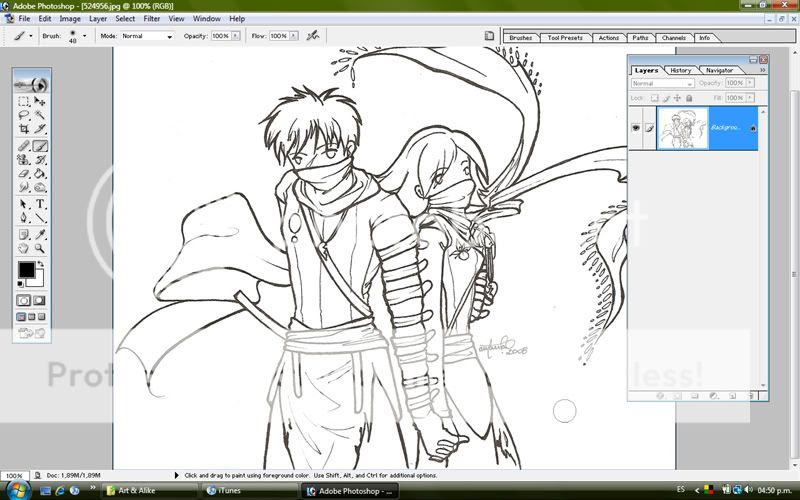
Task: Select the Crop tool
Action: point(23,129)
